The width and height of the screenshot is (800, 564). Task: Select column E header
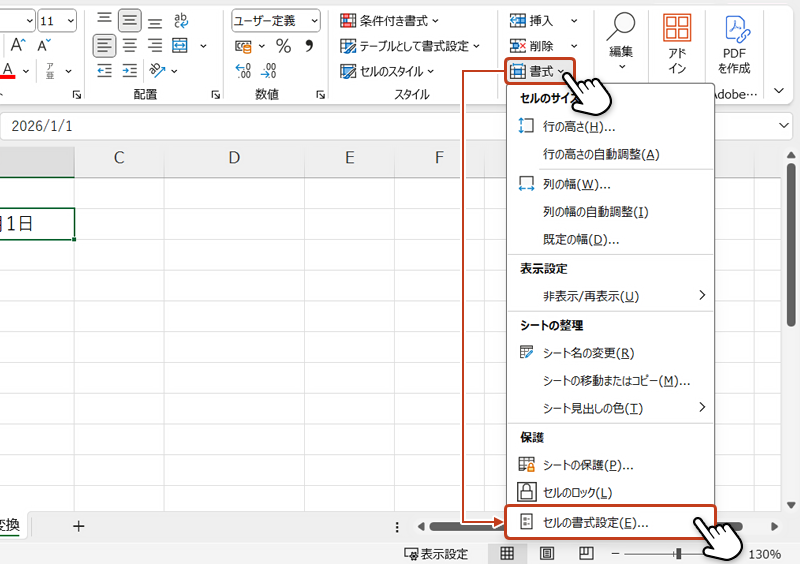pos(349,158)
